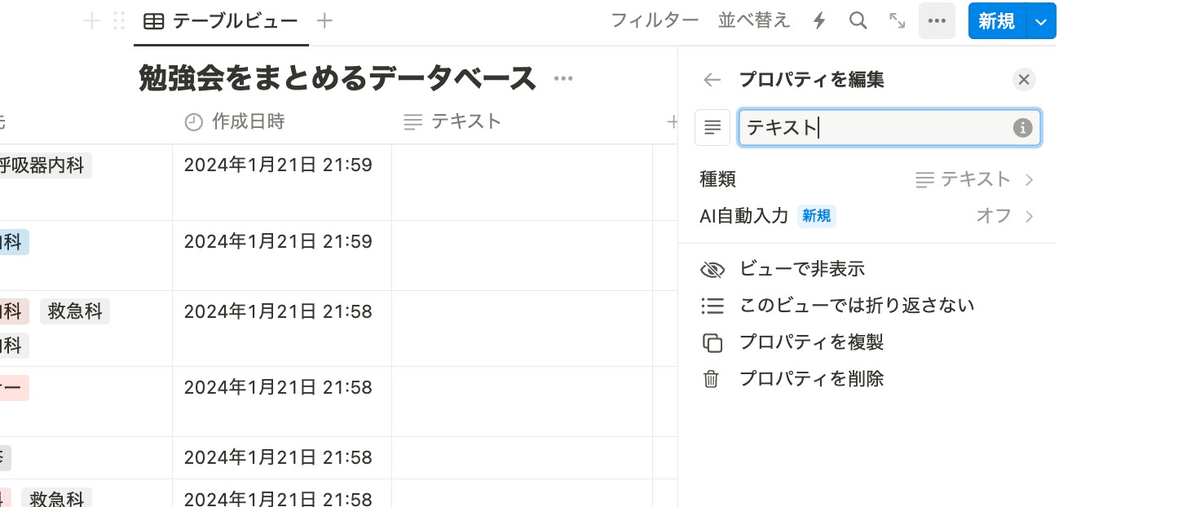The height and width of the screenshot is (507, 1200).
Task: Open search with the magnifier icon
Action: (x=858, y=21)
